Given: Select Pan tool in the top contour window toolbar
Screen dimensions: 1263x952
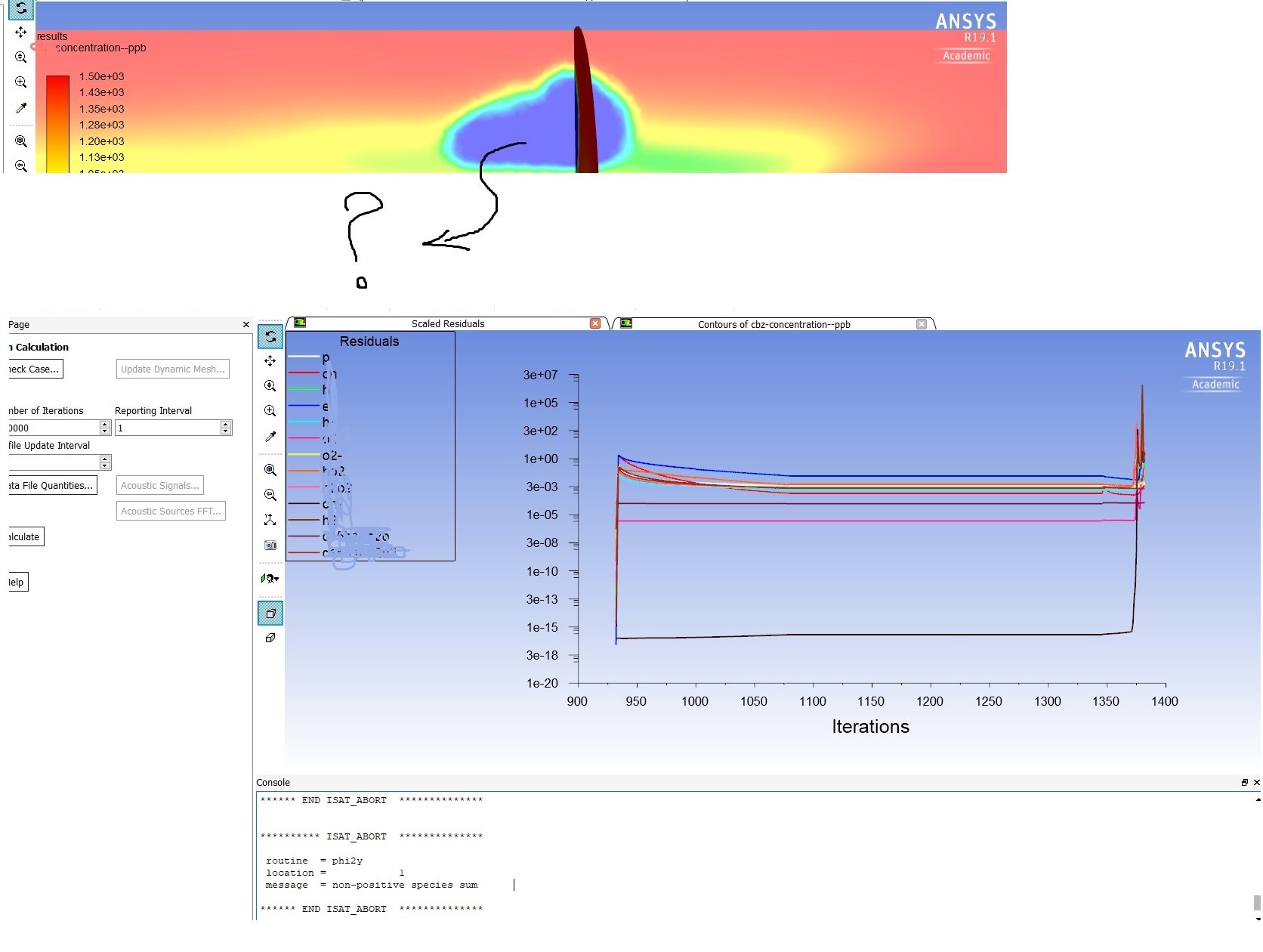Looking at the screenshot, I should [x=21, y=32].
